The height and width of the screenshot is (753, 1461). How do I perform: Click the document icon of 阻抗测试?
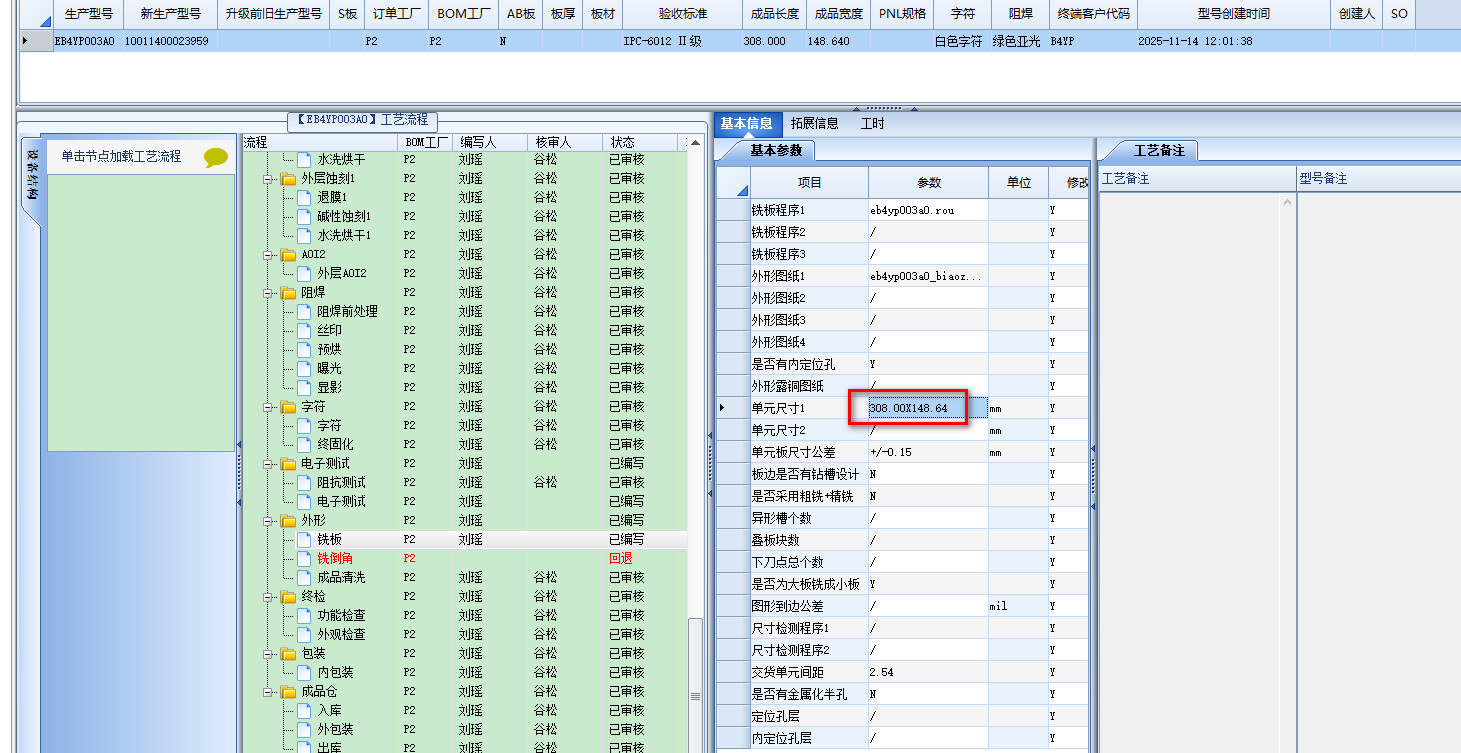(x=304, y=483)
